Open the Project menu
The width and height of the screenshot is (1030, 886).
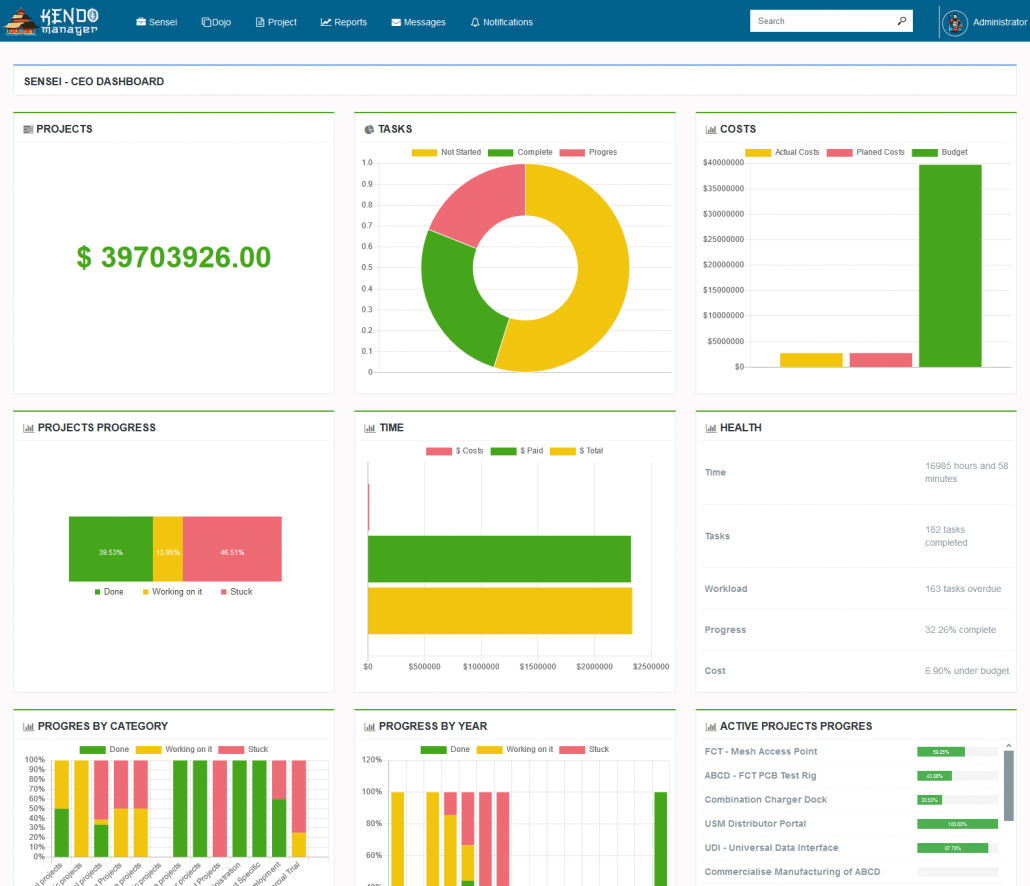(x=276, y=21)
